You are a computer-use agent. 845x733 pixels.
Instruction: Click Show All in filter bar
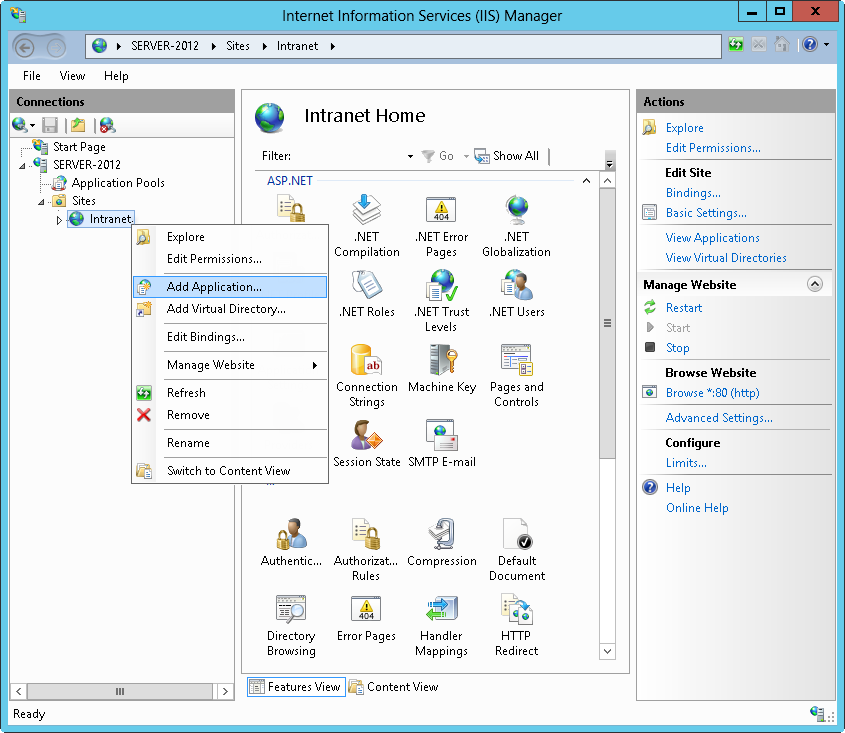[x=507, y=156]
